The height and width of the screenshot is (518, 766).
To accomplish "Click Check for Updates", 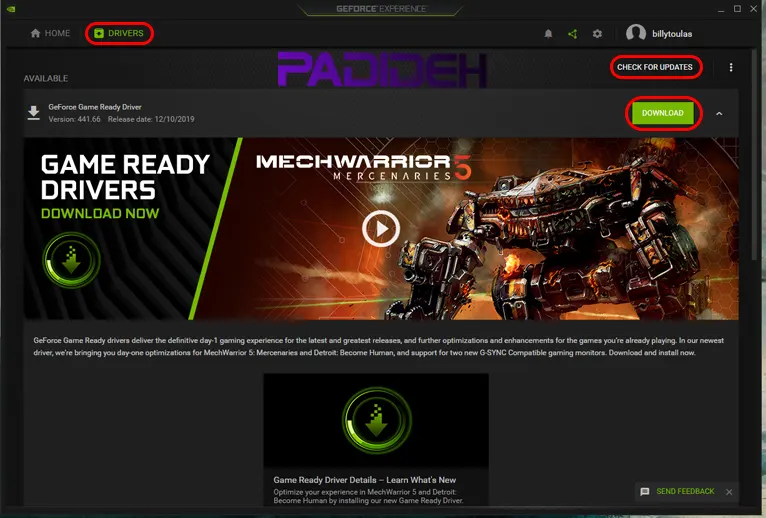I will coord(655,67).
